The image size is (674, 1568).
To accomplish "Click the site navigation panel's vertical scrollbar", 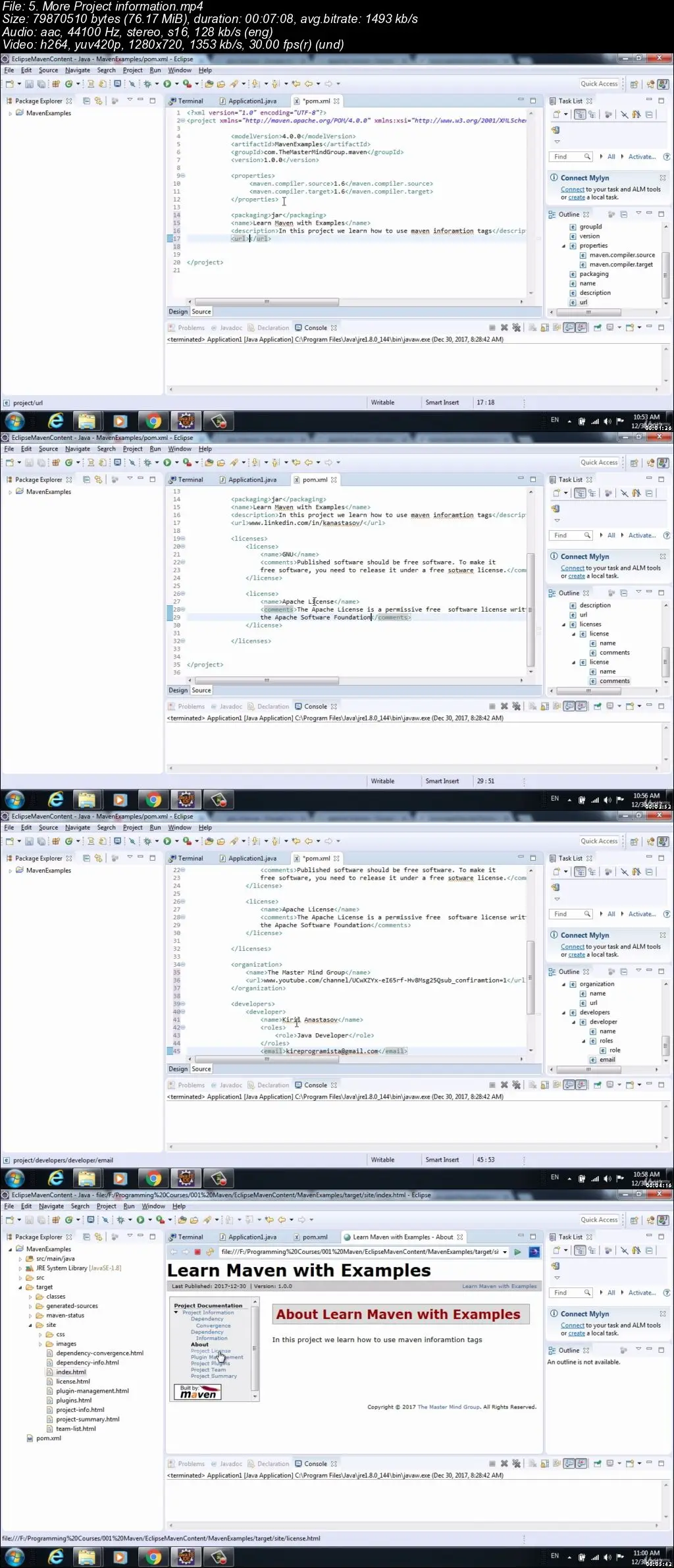I will [x=255, y=1349].
